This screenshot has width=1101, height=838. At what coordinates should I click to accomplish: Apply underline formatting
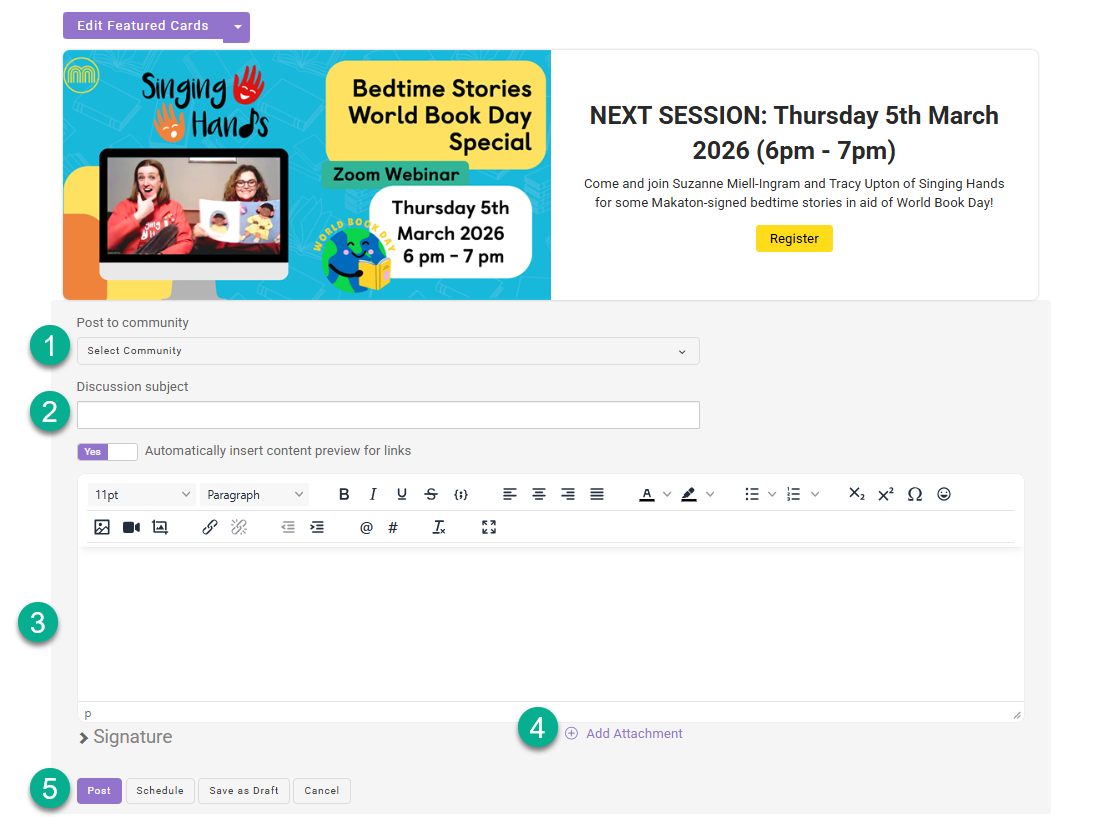pyautogui.click(x=402, y=495)
